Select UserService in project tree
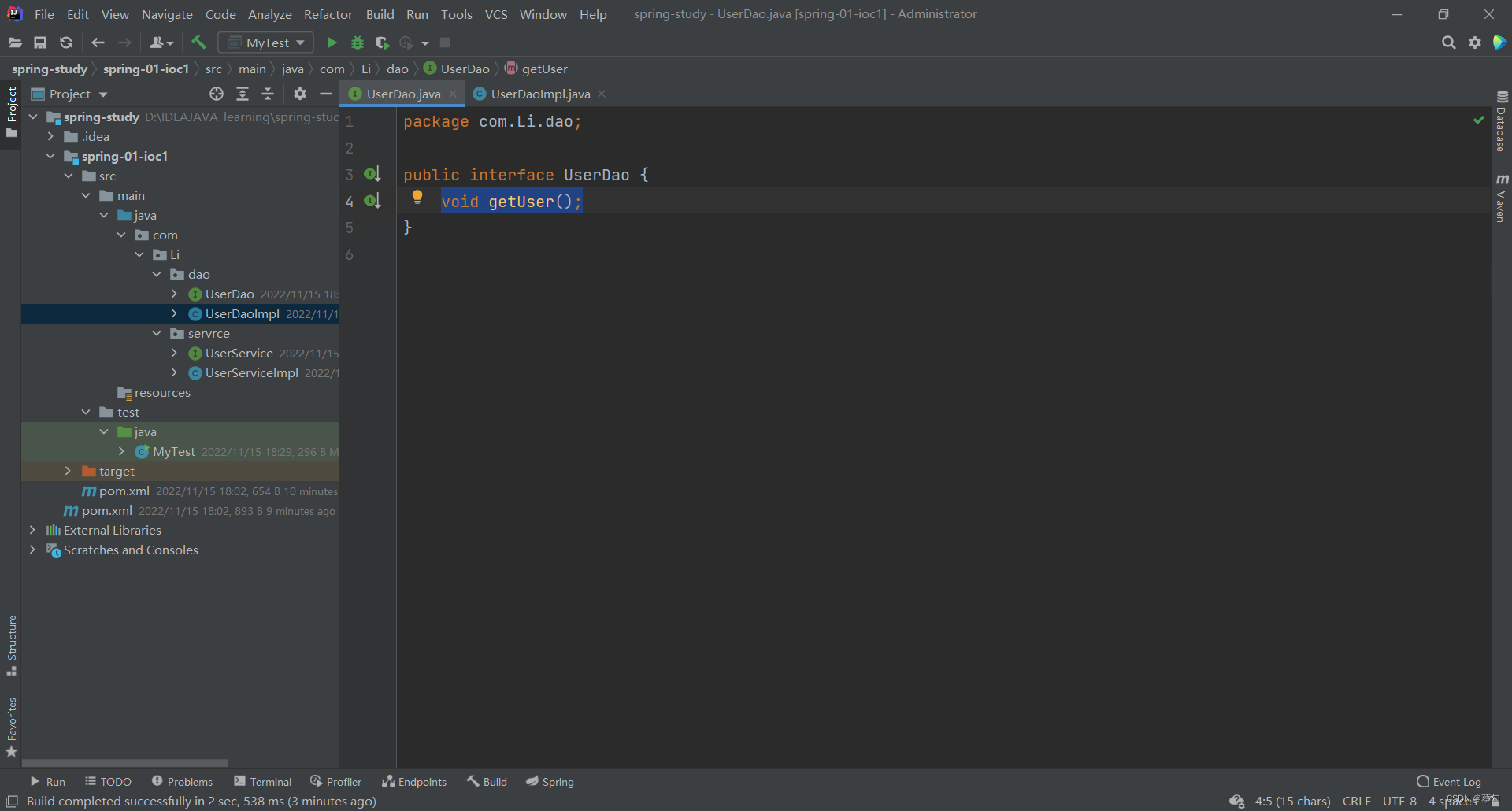 click(x=239, y=353)
